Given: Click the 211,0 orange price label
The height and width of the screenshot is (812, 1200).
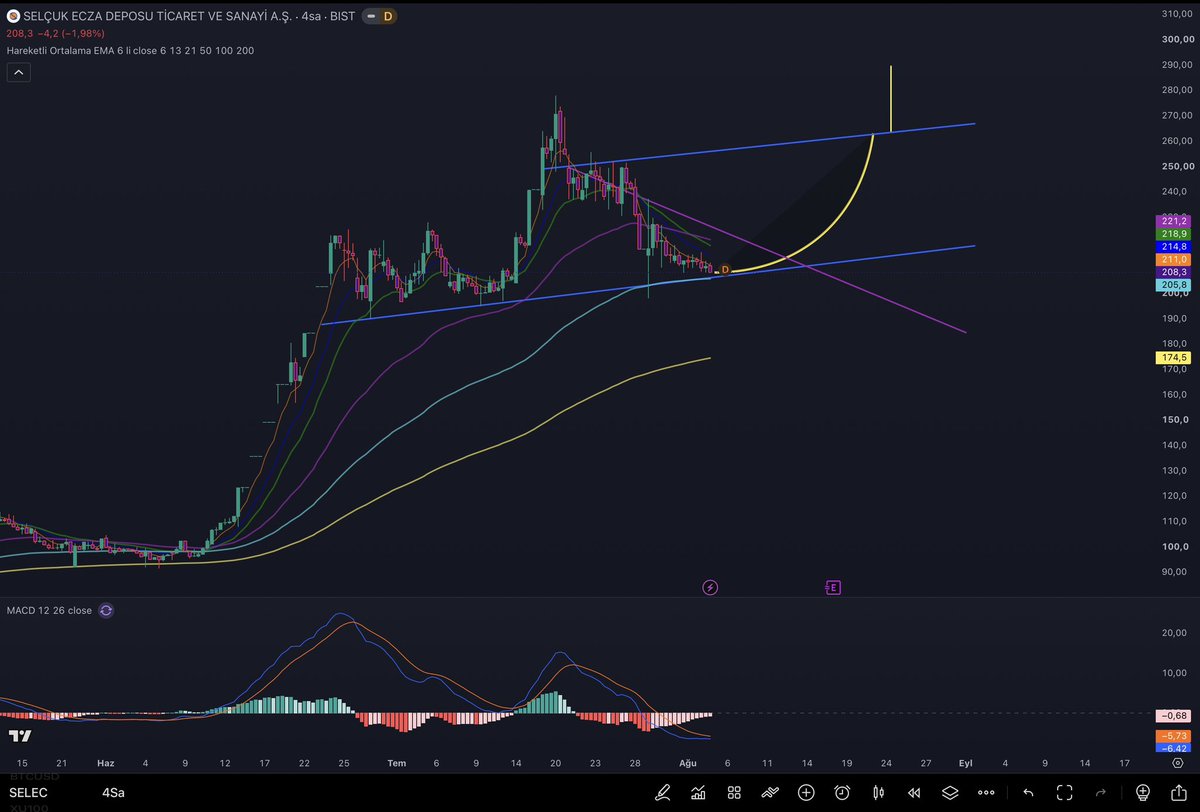Looking at the screenshot, I should tap(1173, 260).
